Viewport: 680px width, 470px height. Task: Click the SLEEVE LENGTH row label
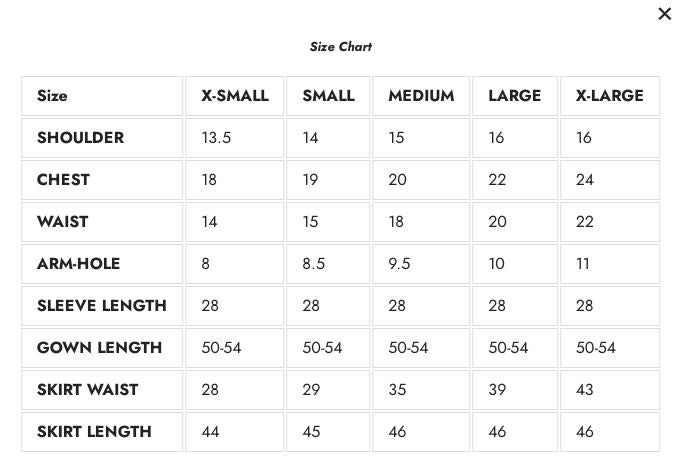pos(101,306)
